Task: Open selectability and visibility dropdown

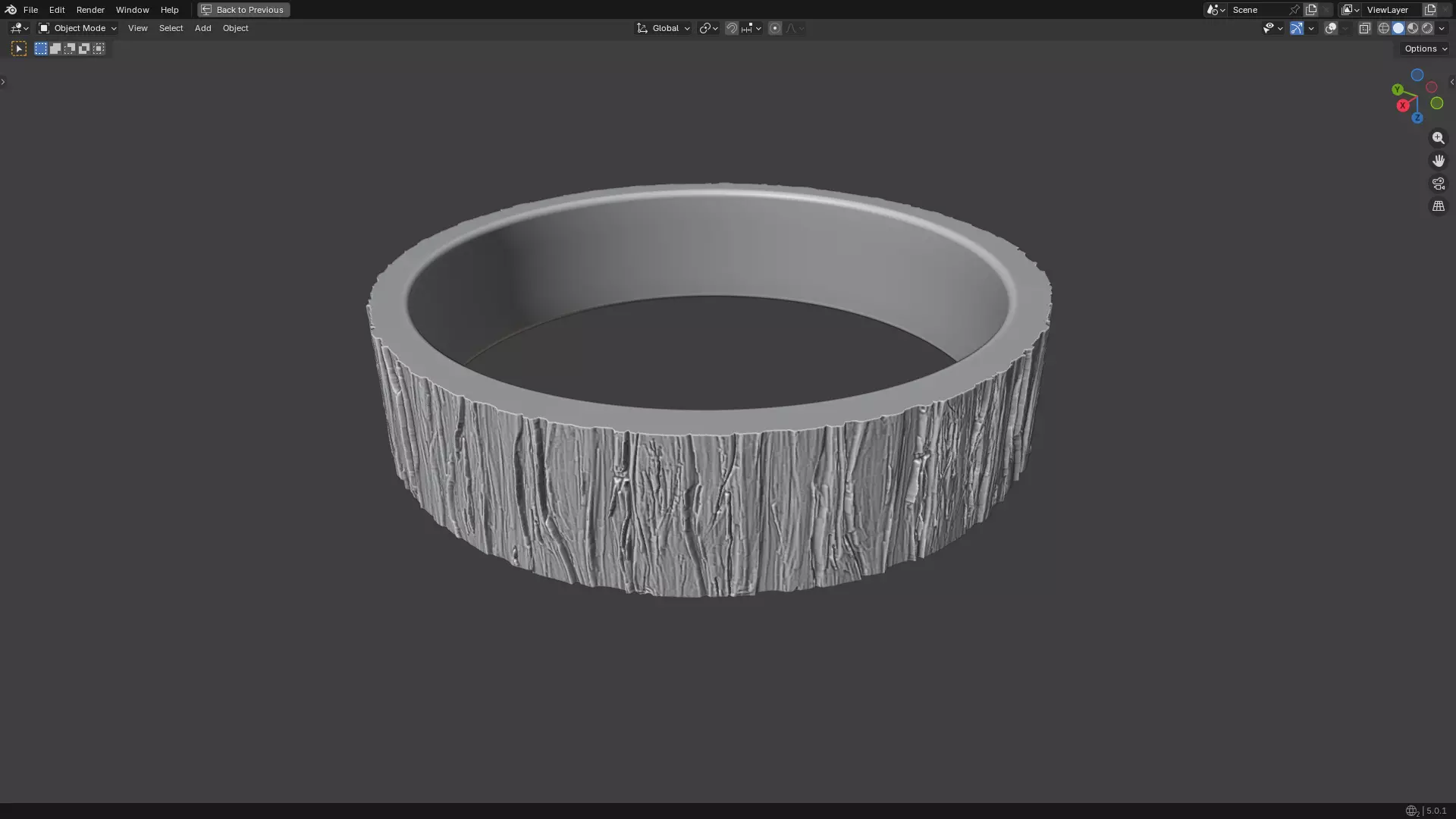Action: point(1272,28)
